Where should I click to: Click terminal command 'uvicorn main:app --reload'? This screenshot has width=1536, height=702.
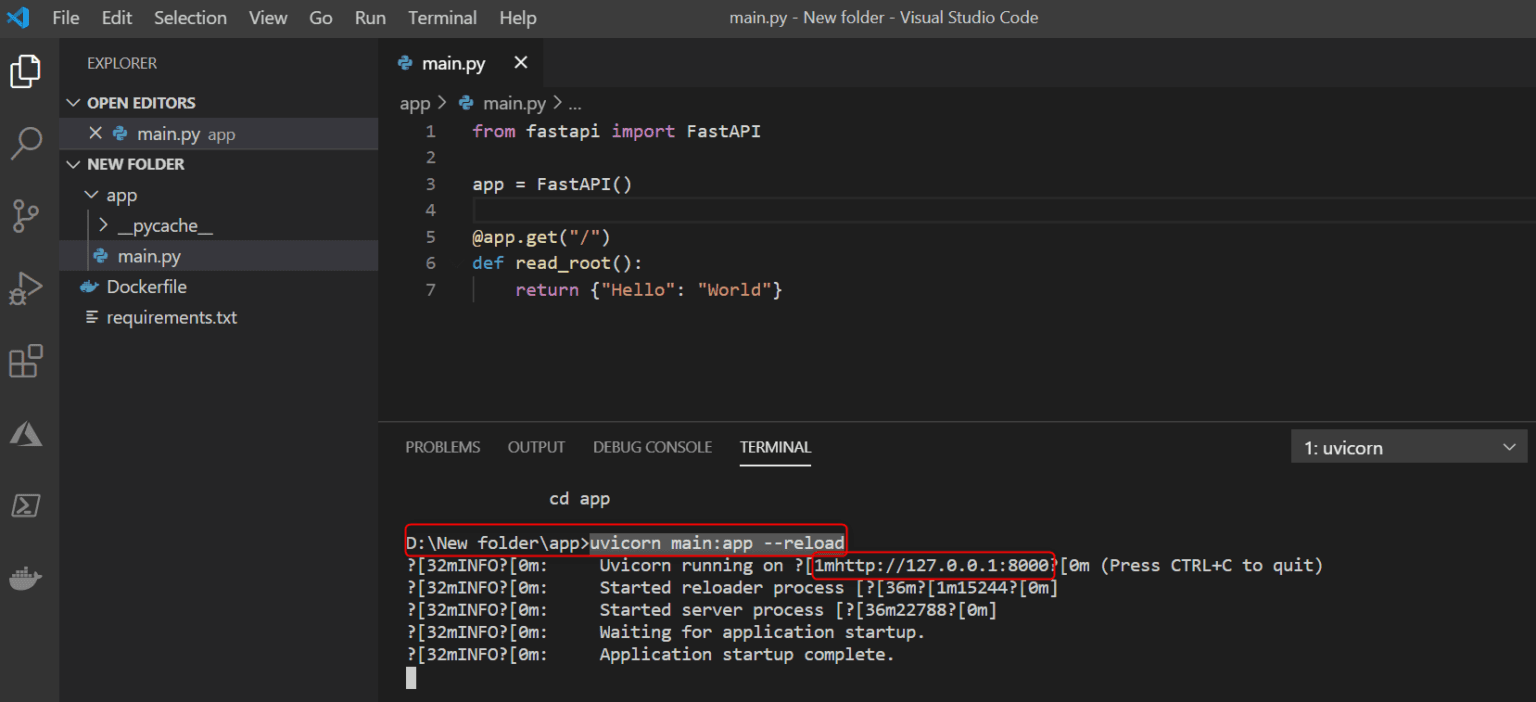717,543
